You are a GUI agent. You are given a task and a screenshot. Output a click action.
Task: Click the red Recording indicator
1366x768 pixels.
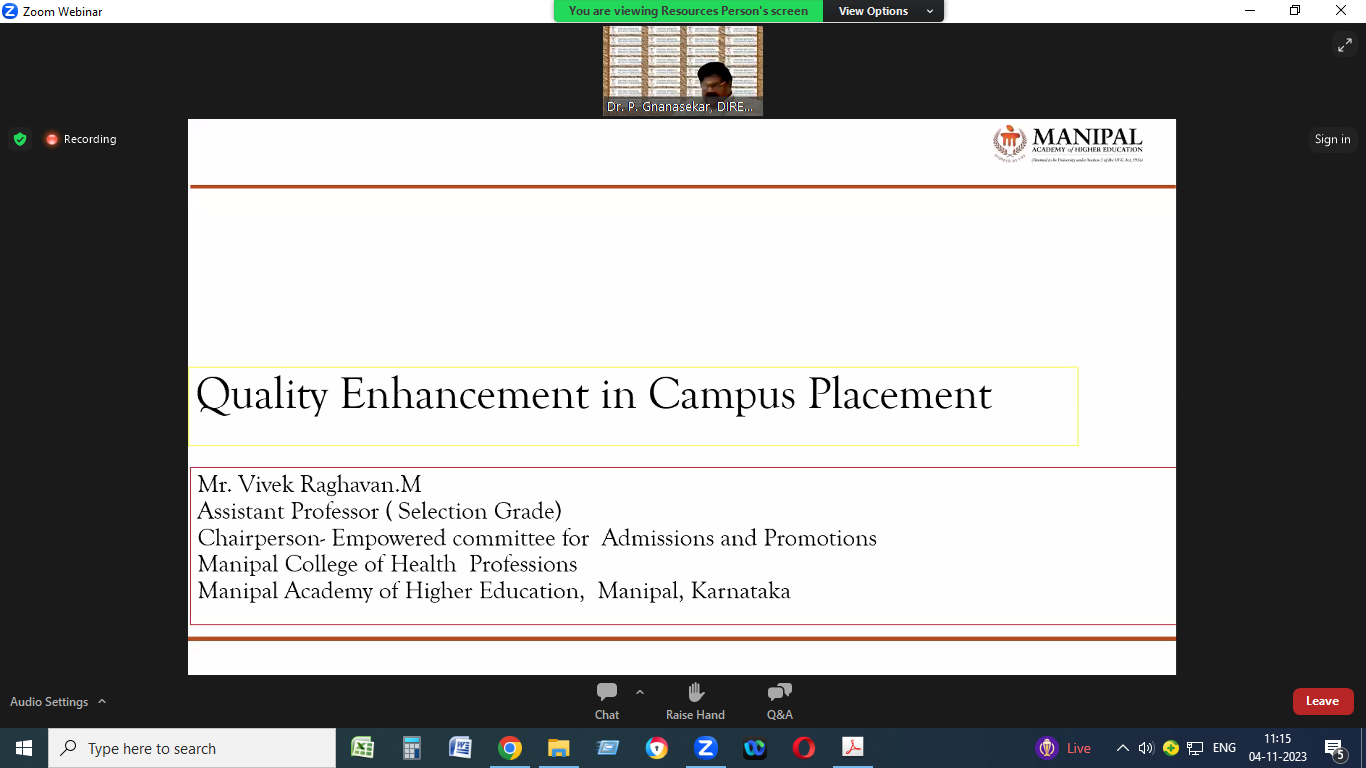click(81, 139)
